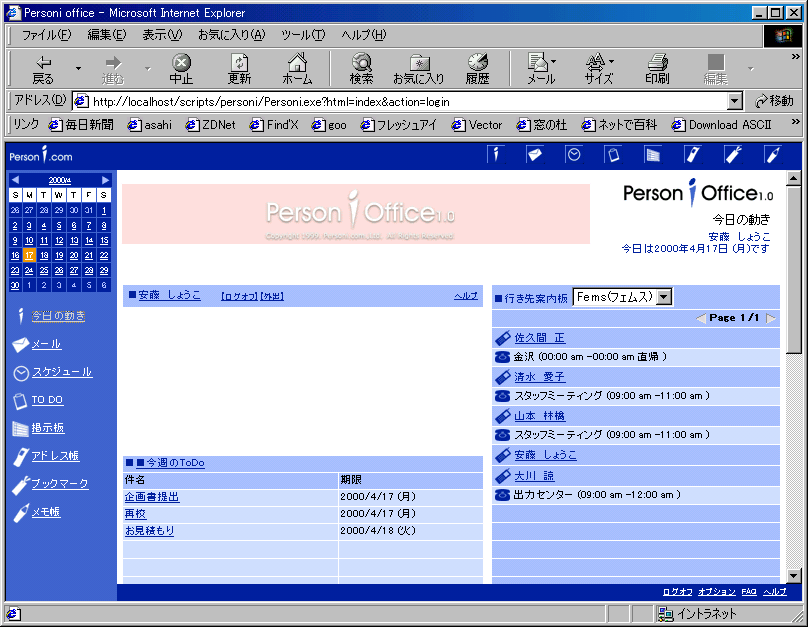This screenshot has width=808, height=627.
Task: Open History (履歴) toolbar icon
Action: (x=478, y=70)
